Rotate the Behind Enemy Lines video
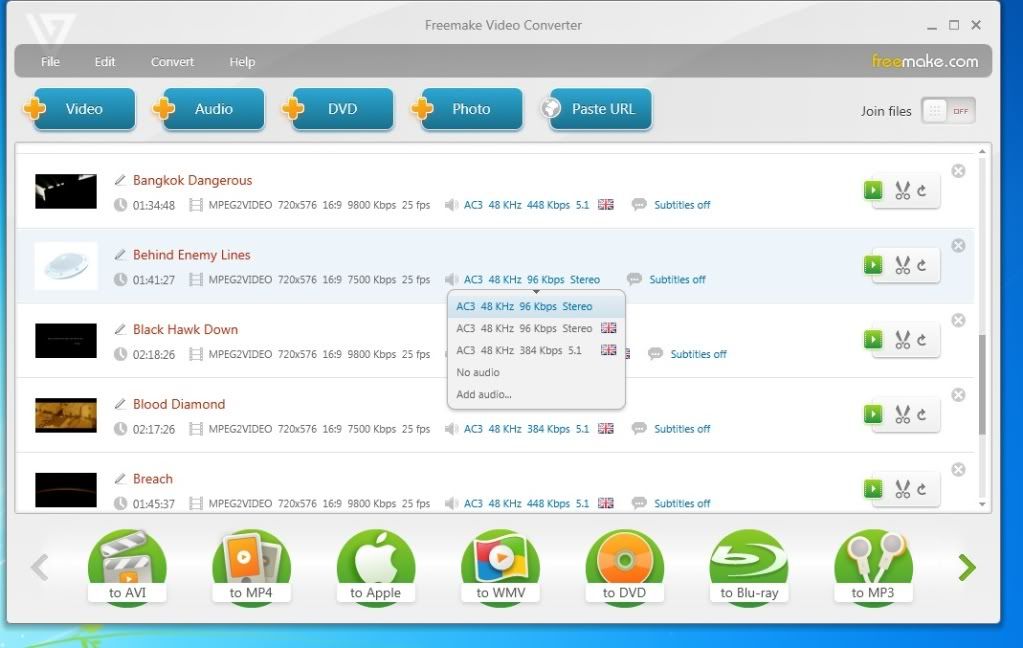 pyautogui.click(x=922, y=266)
